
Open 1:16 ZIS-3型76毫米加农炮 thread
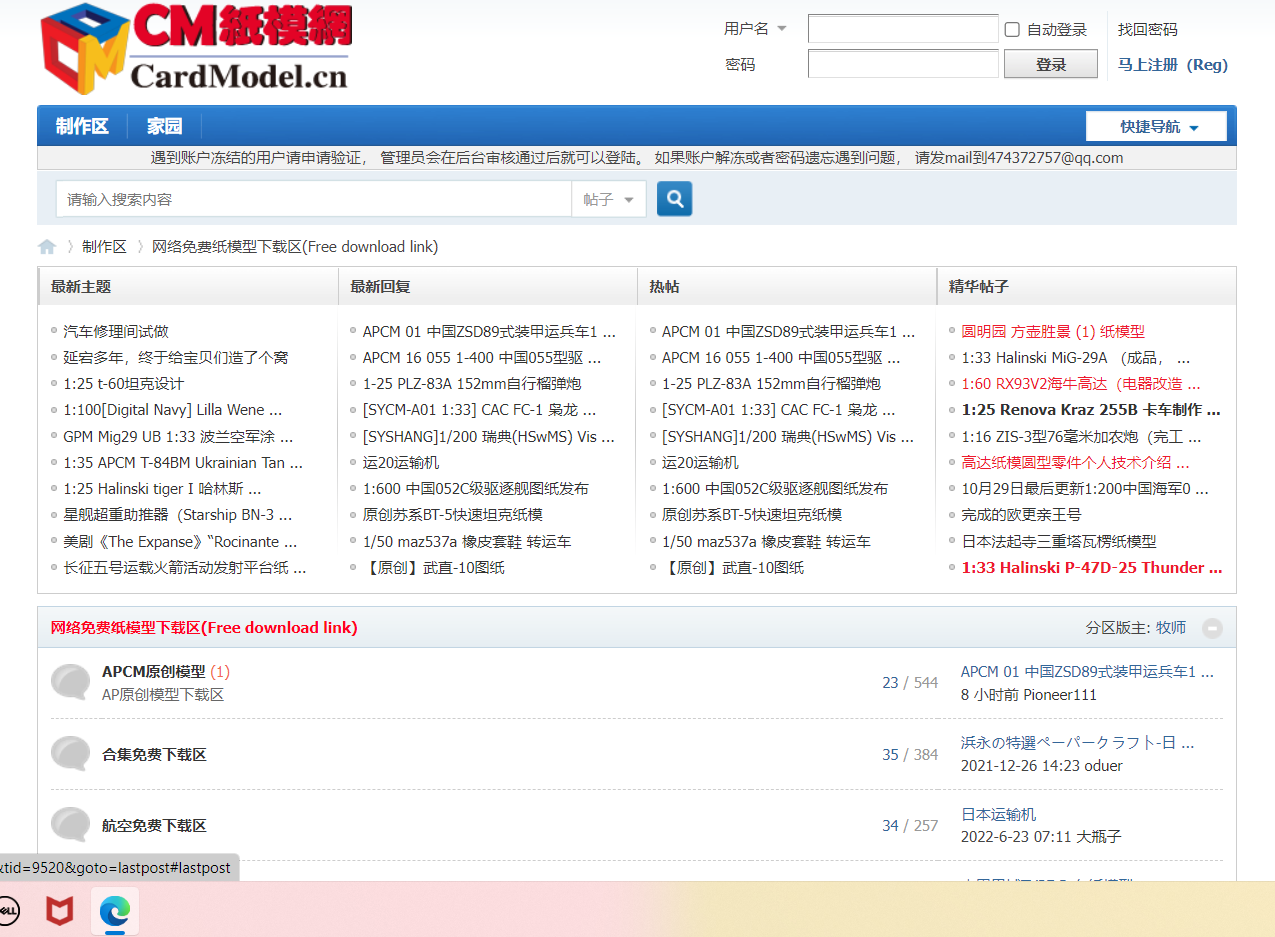(1081, 436)
